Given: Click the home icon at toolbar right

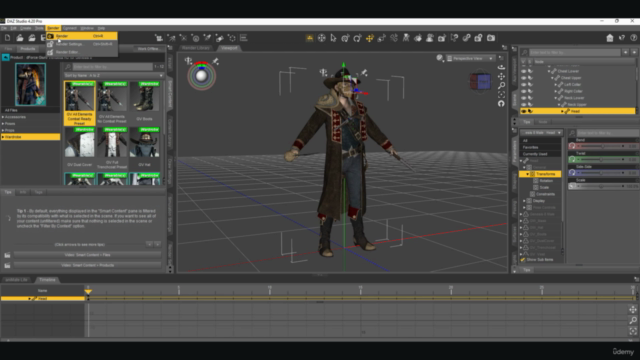Looking at the screenshot, I should coord(610,38).
